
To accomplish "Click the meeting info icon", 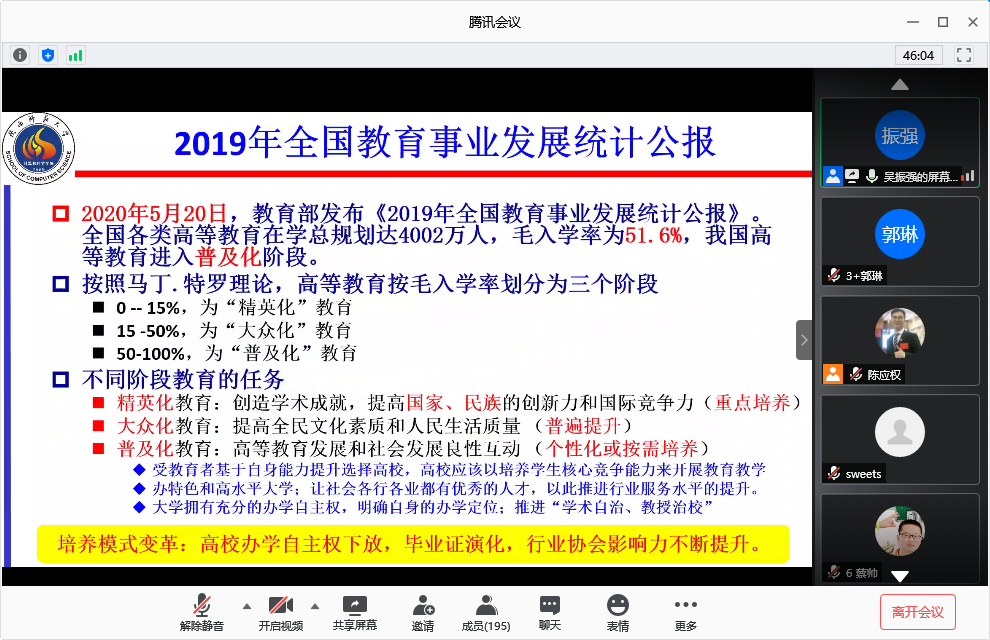I will (x=20, y=55).
